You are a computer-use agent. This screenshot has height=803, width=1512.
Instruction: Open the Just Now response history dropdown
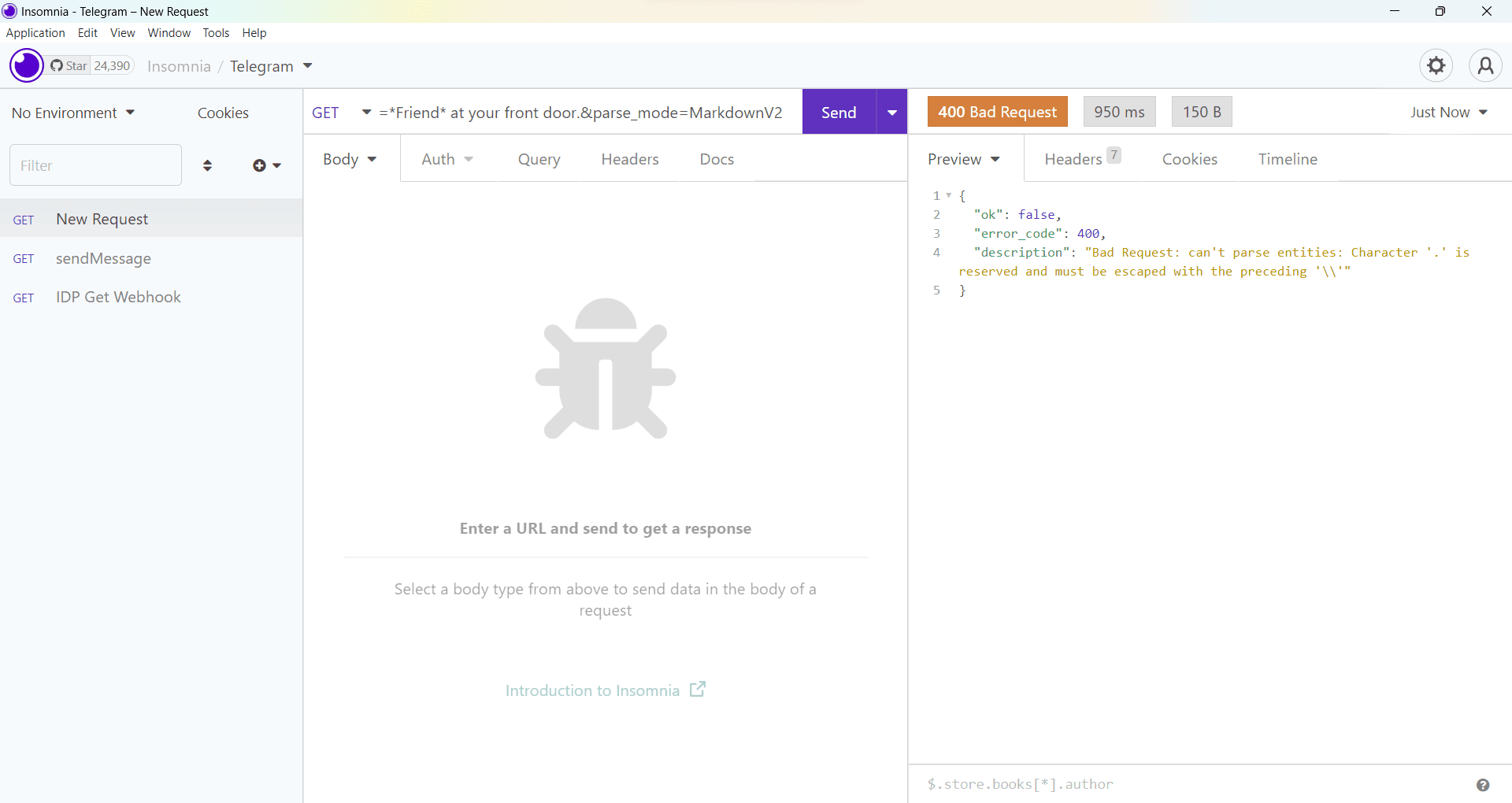click(1448, 112)
